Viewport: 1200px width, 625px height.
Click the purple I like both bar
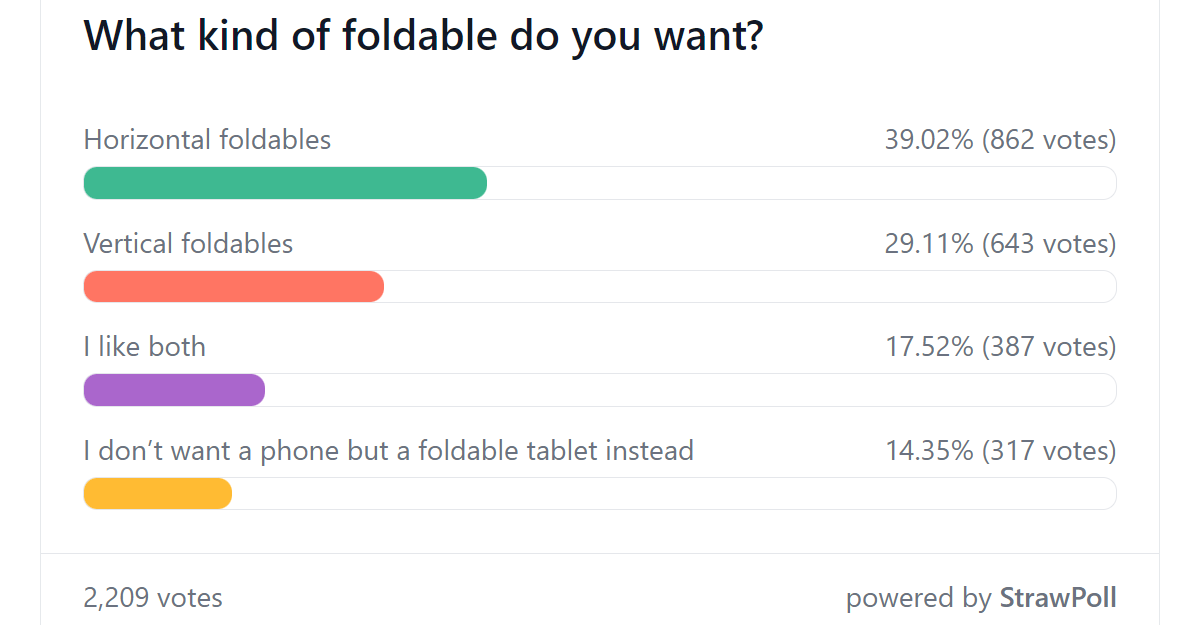(x=174, y=390)
